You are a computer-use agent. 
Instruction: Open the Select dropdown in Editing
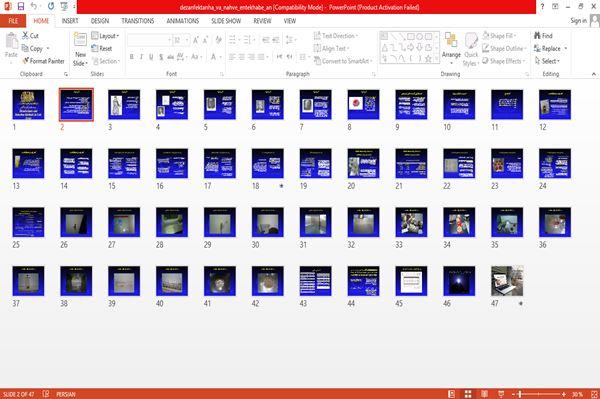click(x=547, y=61)
